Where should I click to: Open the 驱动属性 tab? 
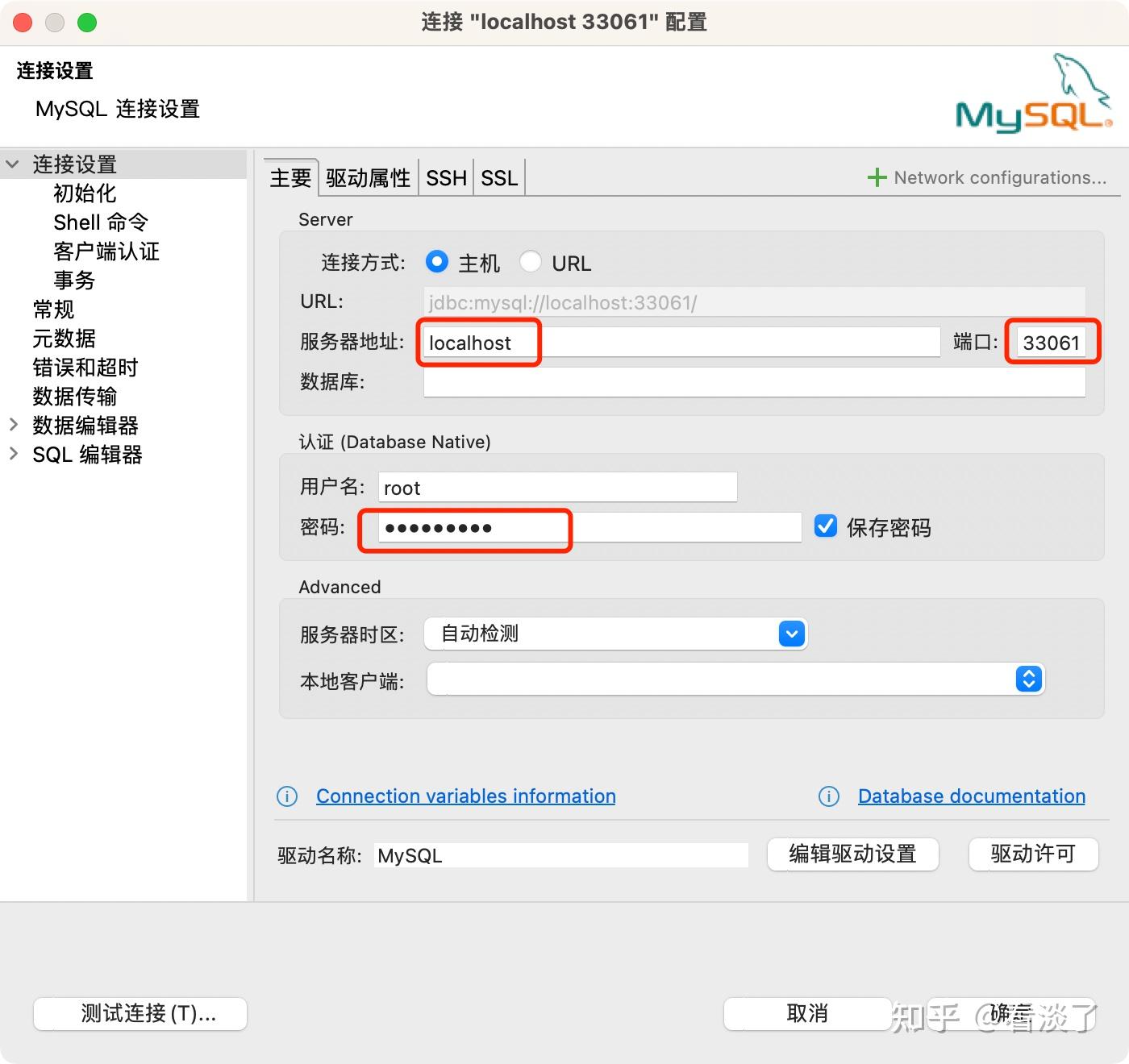(368, 177)
